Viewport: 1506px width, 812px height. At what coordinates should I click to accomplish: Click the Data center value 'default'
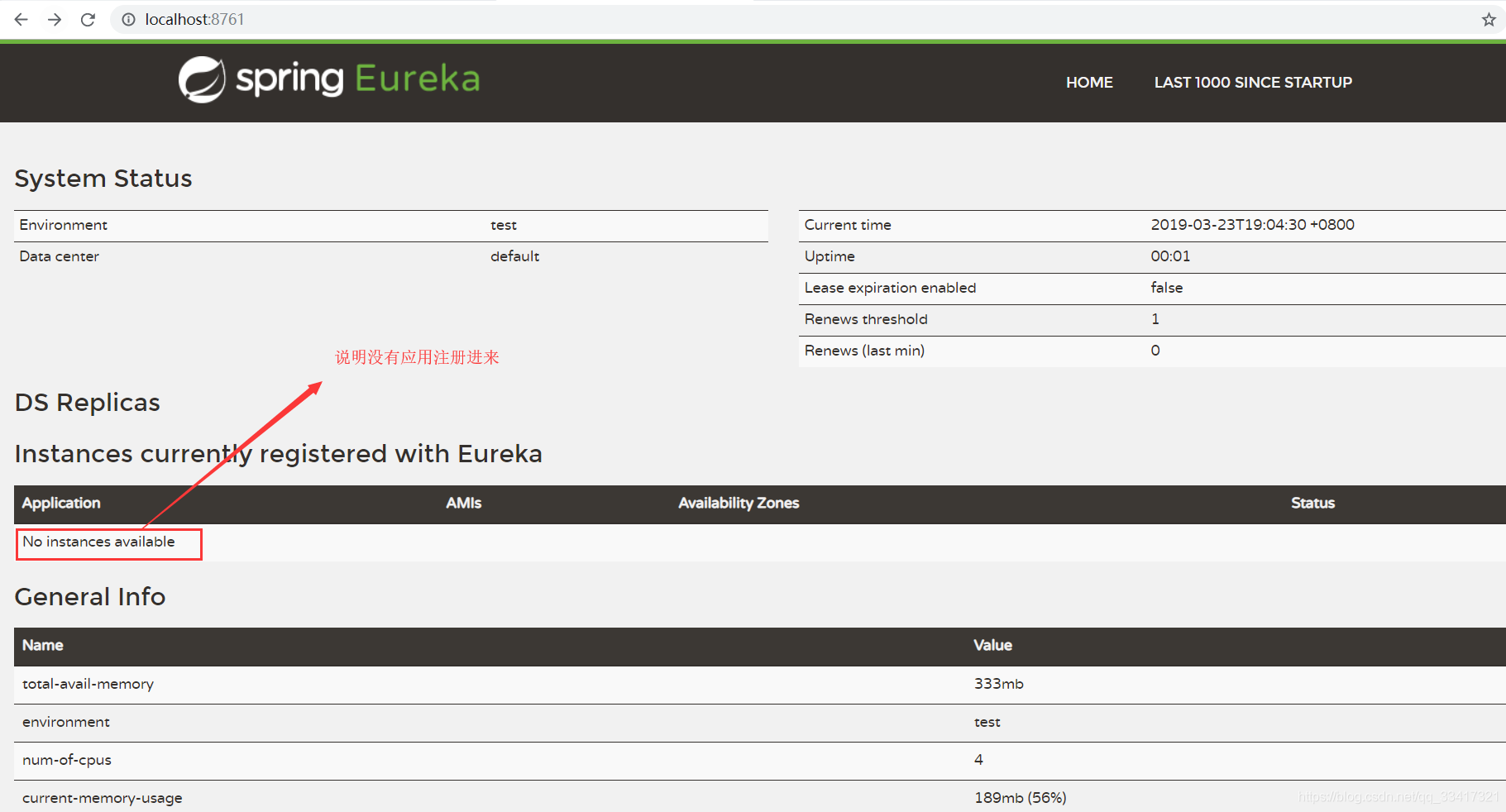click(x=514, y=256)
